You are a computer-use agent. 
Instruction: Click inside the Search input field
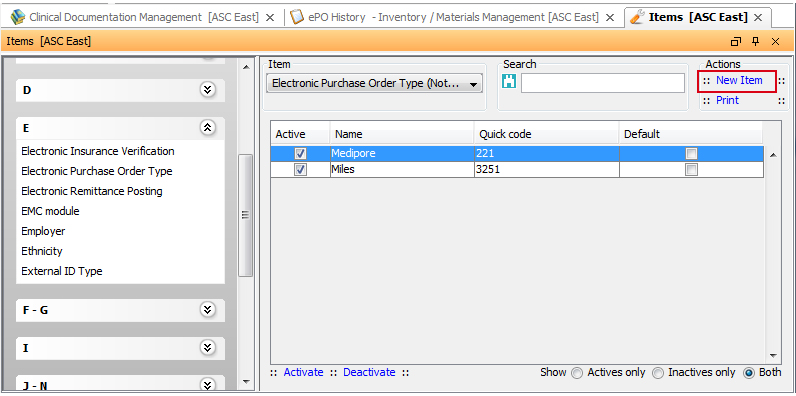tap(603, 83)
